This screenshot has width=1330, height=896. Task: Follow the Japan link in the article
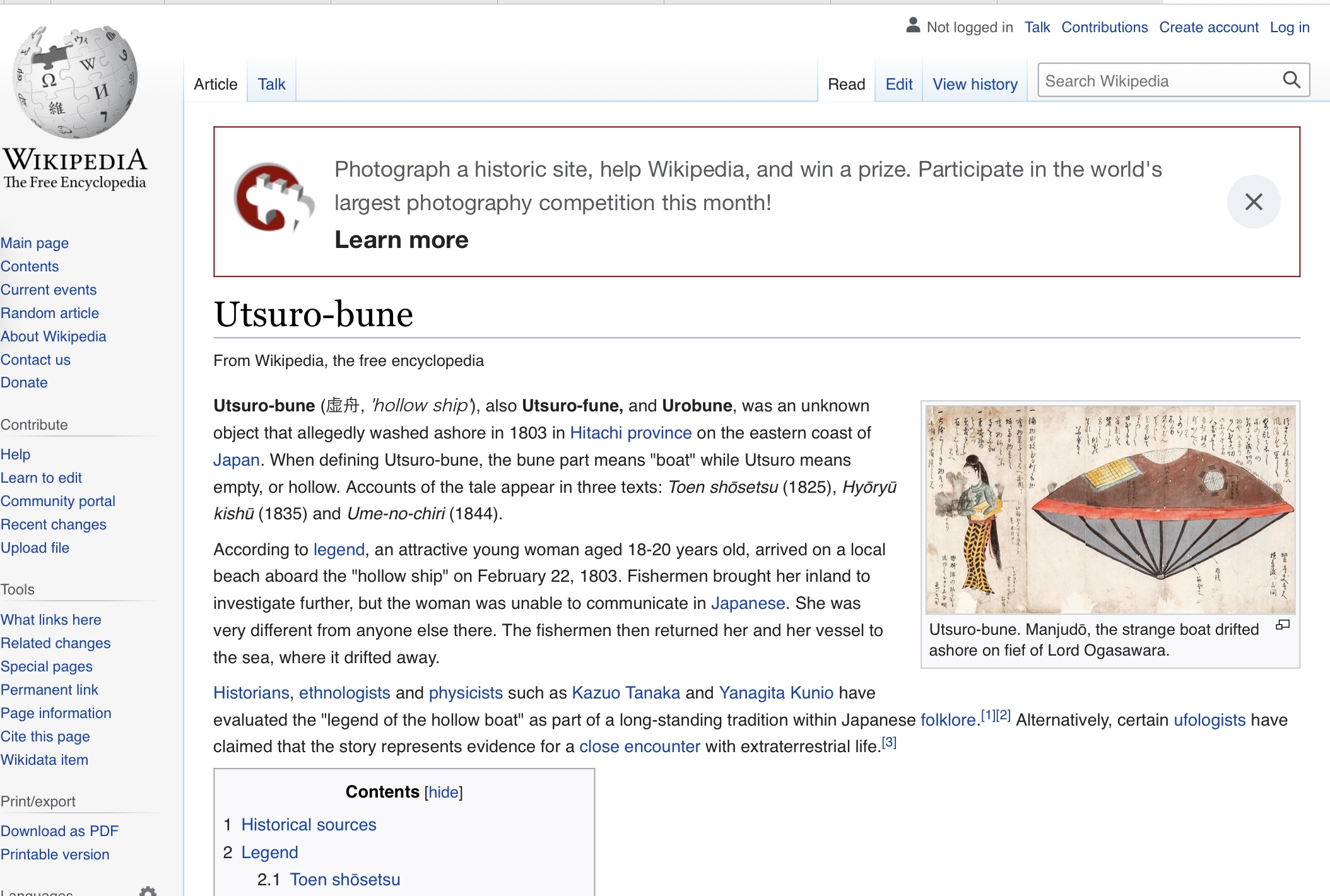pos(237,460)
